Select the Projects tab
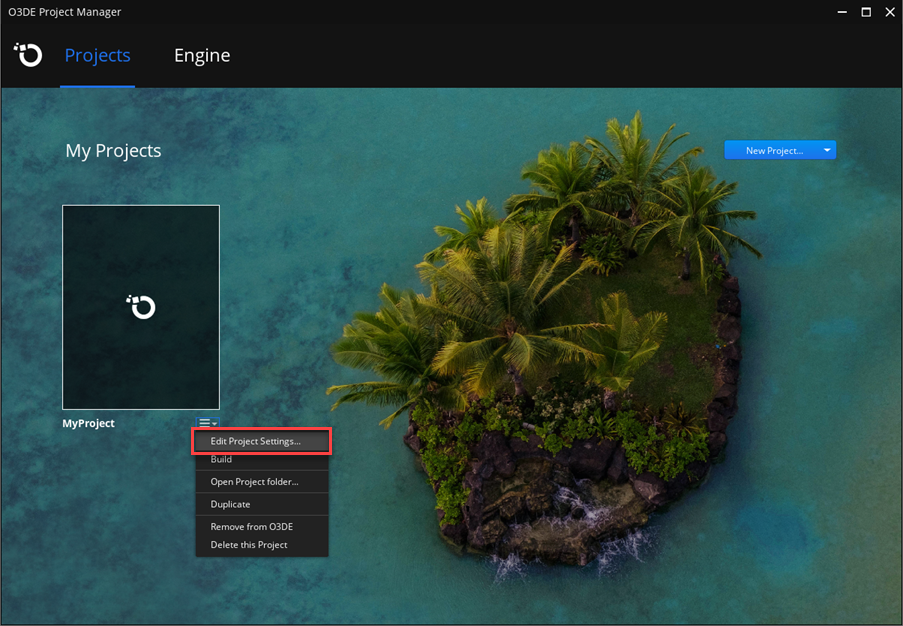 (x=97, y=55)
